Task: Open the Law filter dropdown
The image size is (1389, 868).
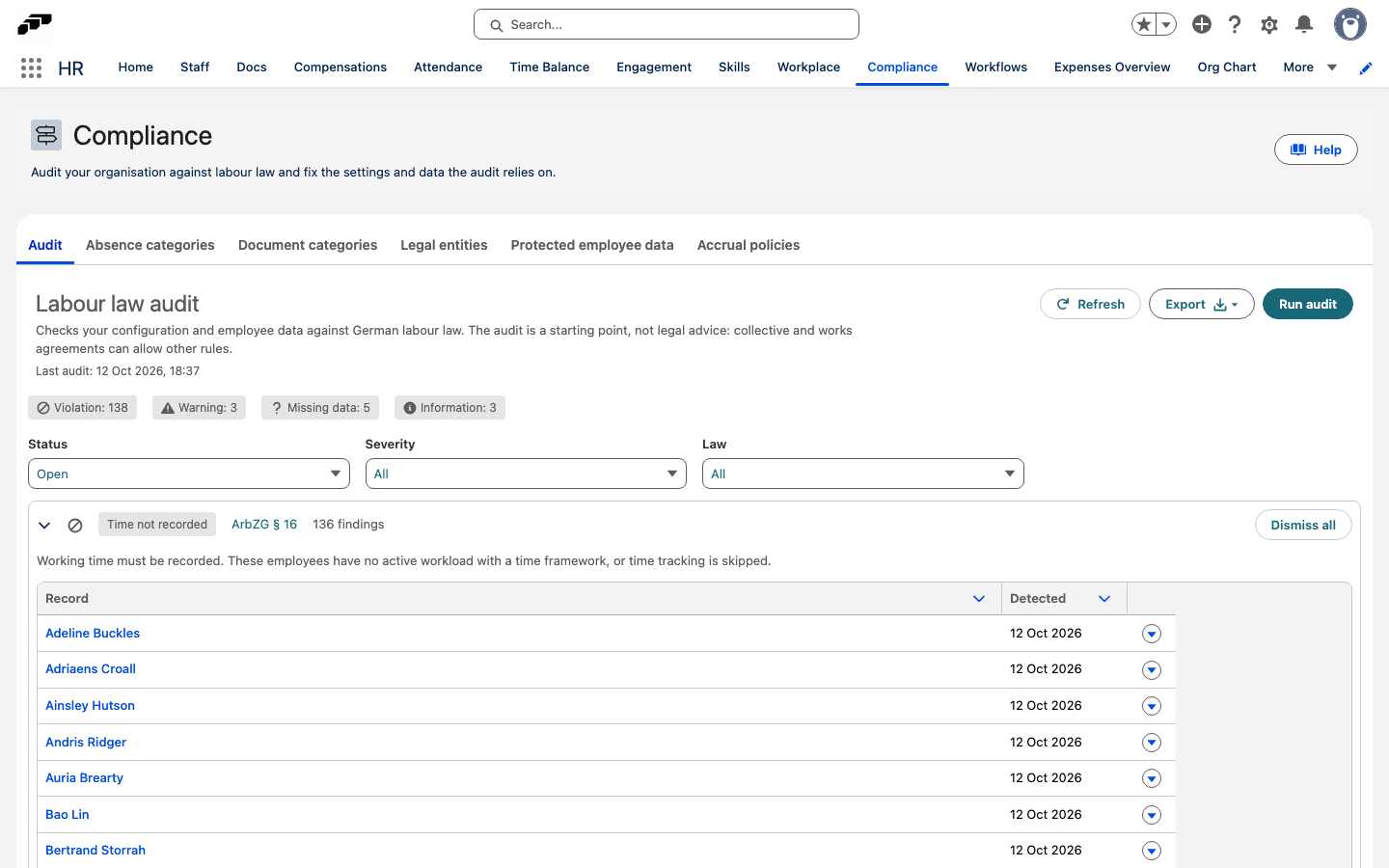Action: [863, 474]
